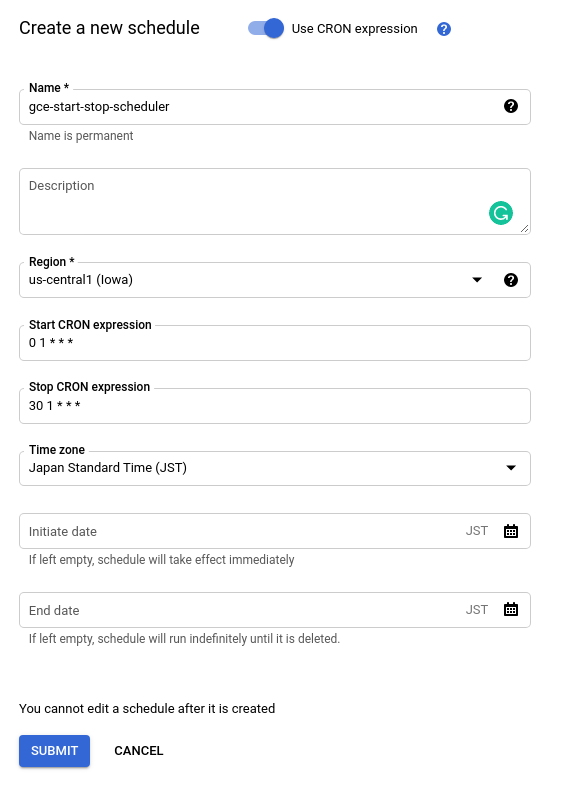Image resolution: width=565 pixels, height=803 pixels.
Task: Click the Start CRON expression field
Action: 275,343
